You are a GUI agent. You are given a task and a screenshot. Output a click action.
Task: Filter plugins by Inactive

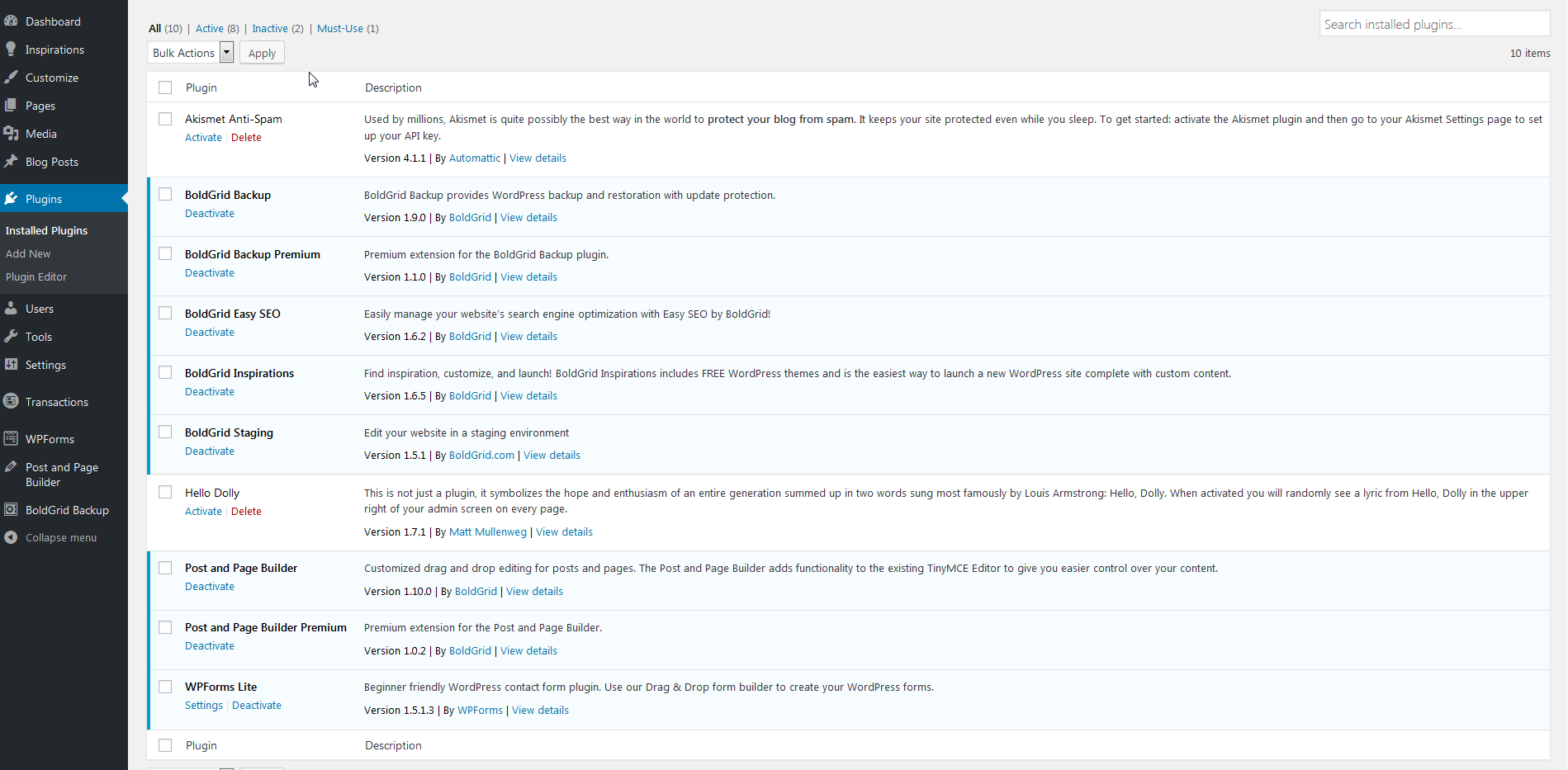click(x=269, y=28)
